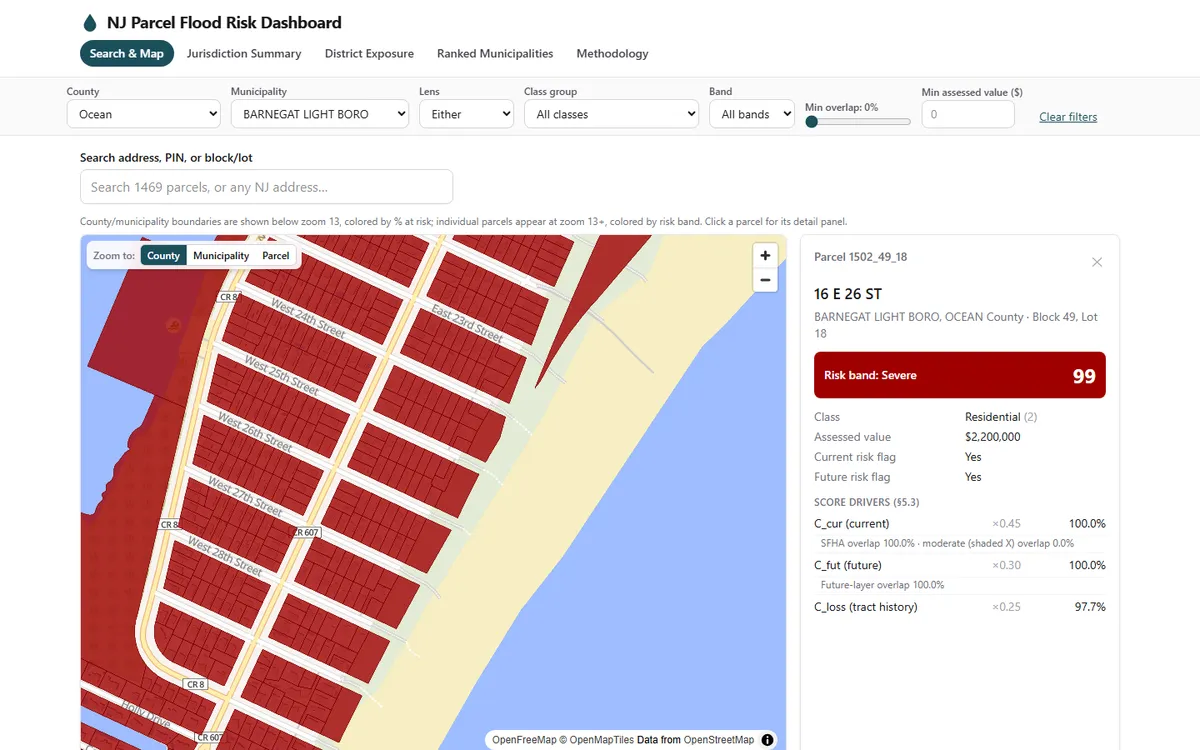
Task: Focus the Min assessed value field
Action: pyautogui.click(x=968, y=114)
